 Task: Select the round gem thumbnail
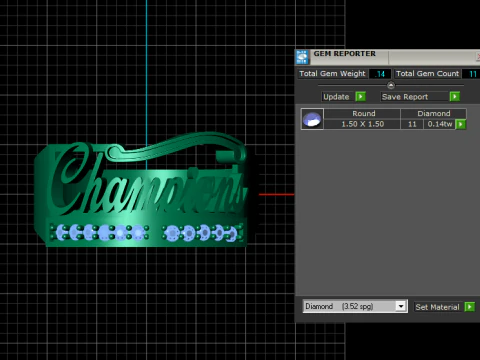pyautogui.click(x=312, y=119)
